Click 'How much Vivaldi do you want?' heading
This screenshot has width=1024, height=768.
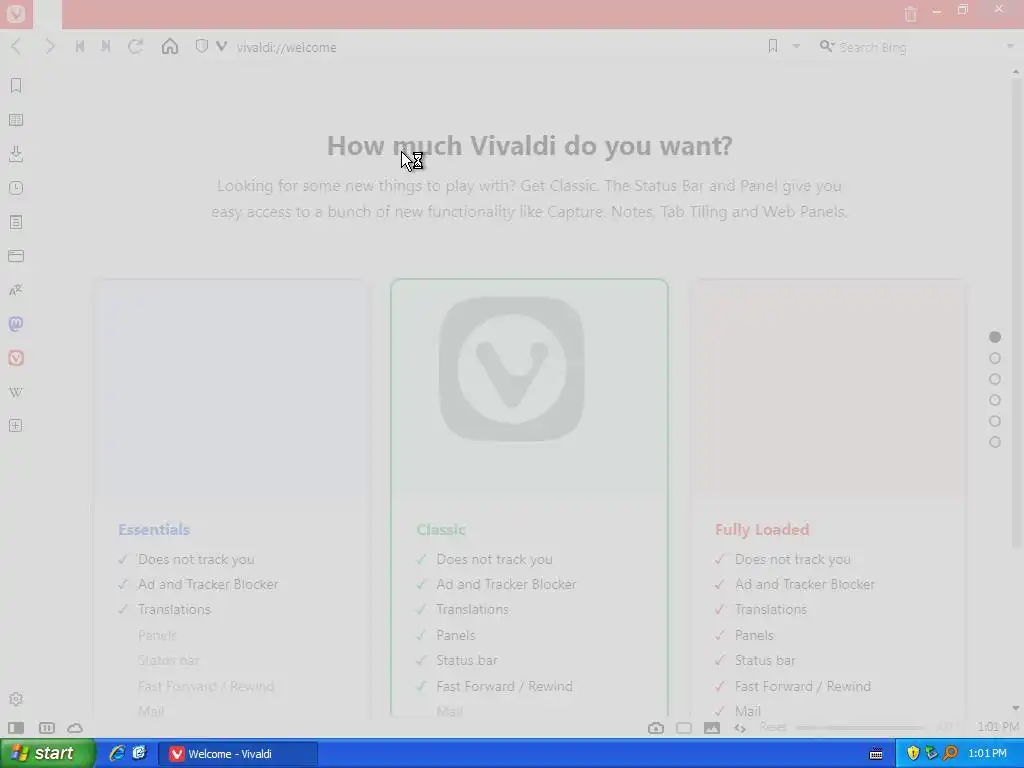[x=530, y=146]
